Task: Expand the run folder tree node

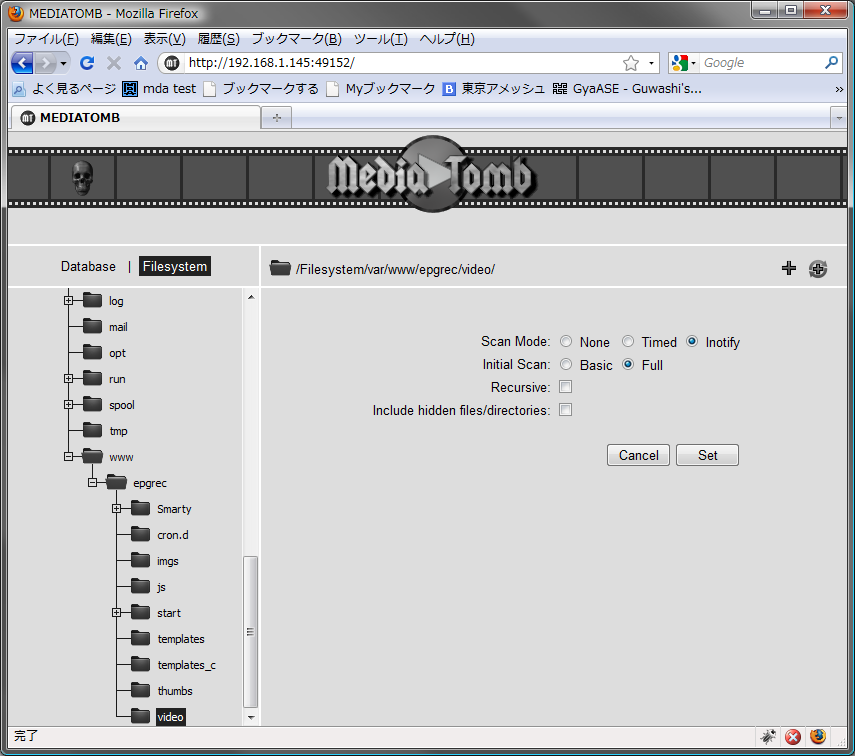Action: pos(68,379)
